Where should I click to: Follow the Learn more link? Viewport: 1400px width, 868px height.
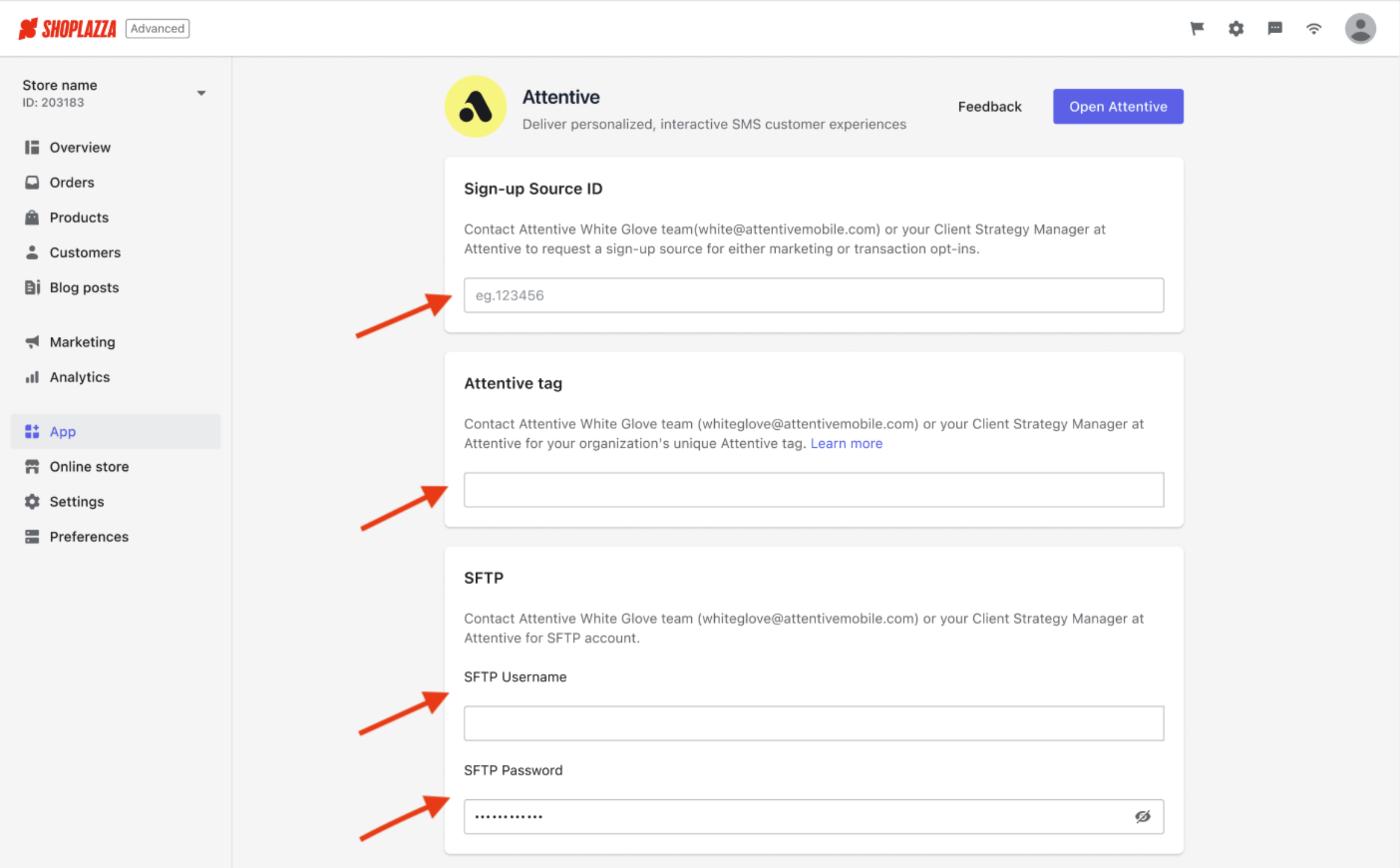click(x=846, y=443)
